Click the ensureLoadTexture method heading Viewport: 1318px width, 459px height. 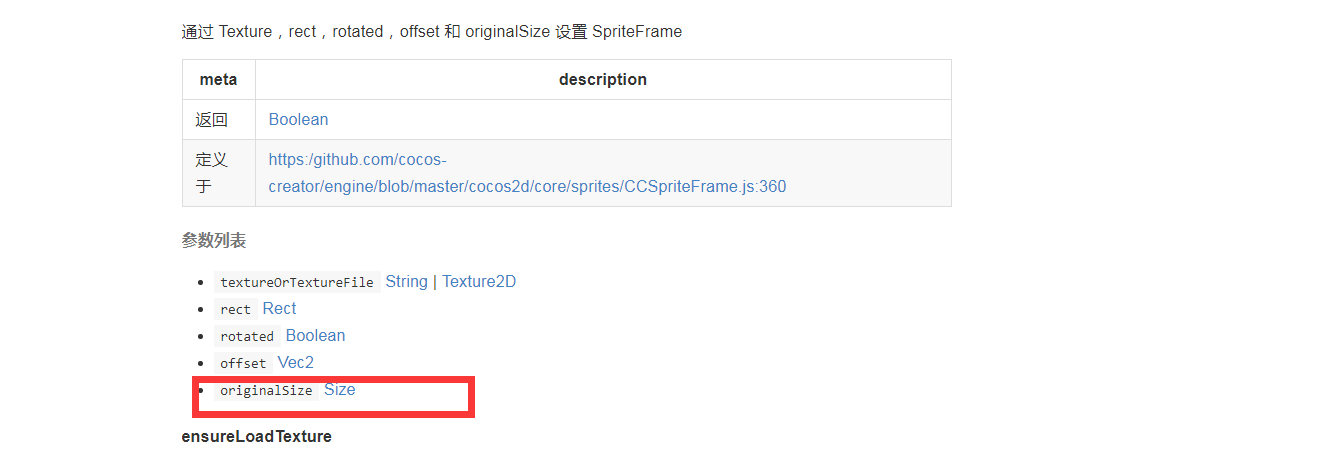pos(256,437)
